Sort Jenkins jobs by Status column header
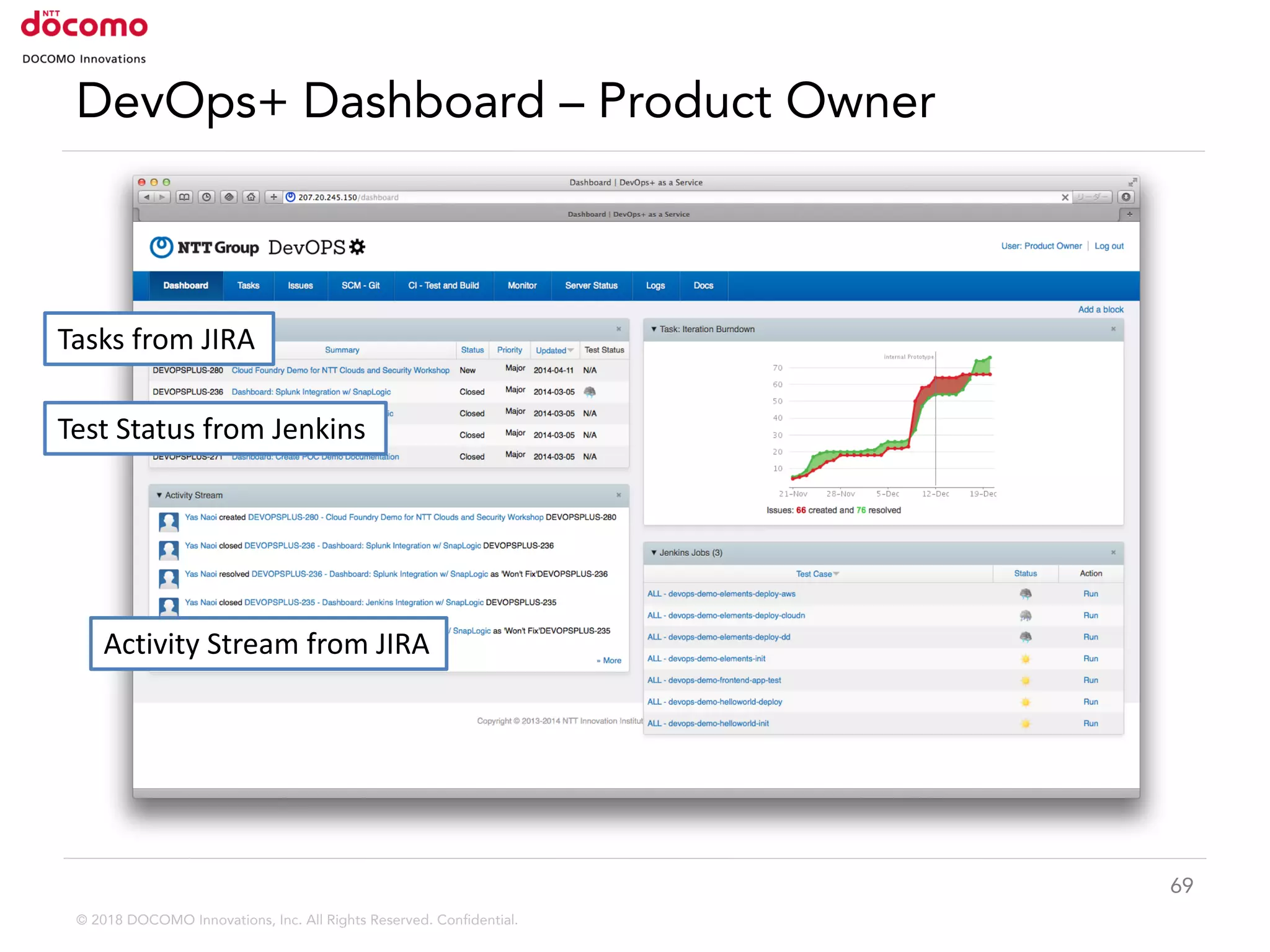This screenshot has height=952, width=1270. [1025, 573]
